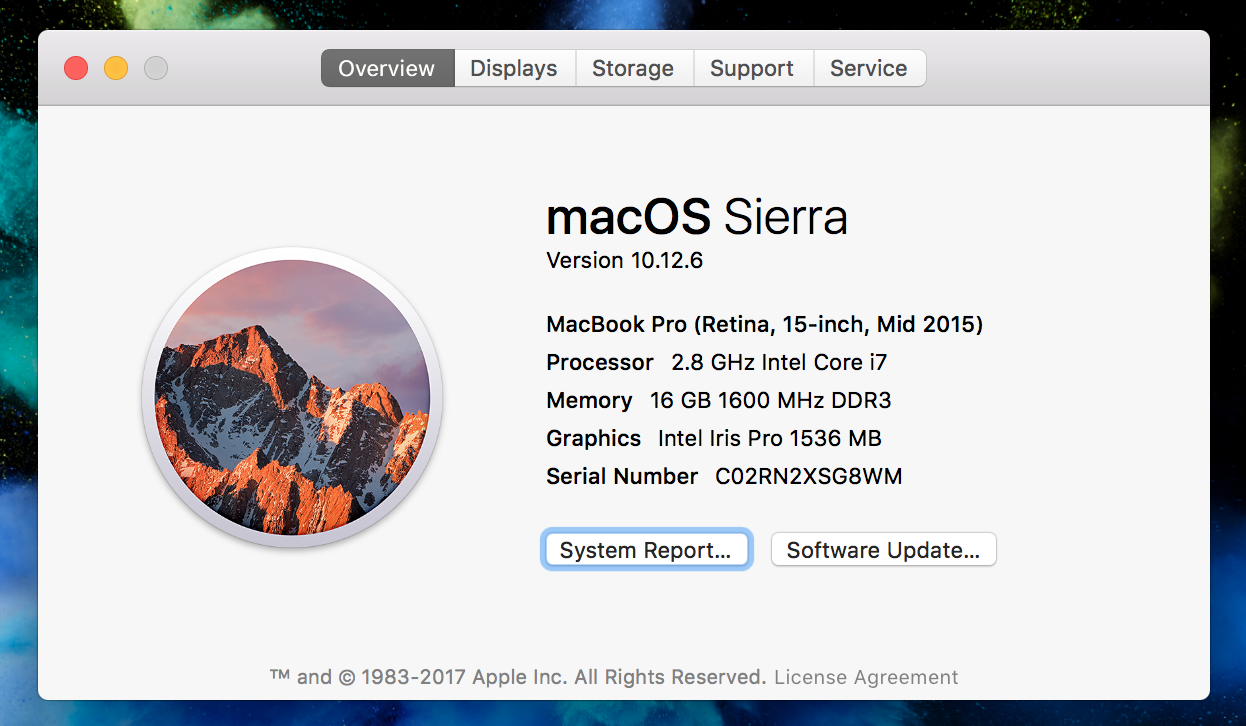Viewport: 1246px width, 726px height.
Task: Click the disabled gray zoom button
Action: pos(156,68)
